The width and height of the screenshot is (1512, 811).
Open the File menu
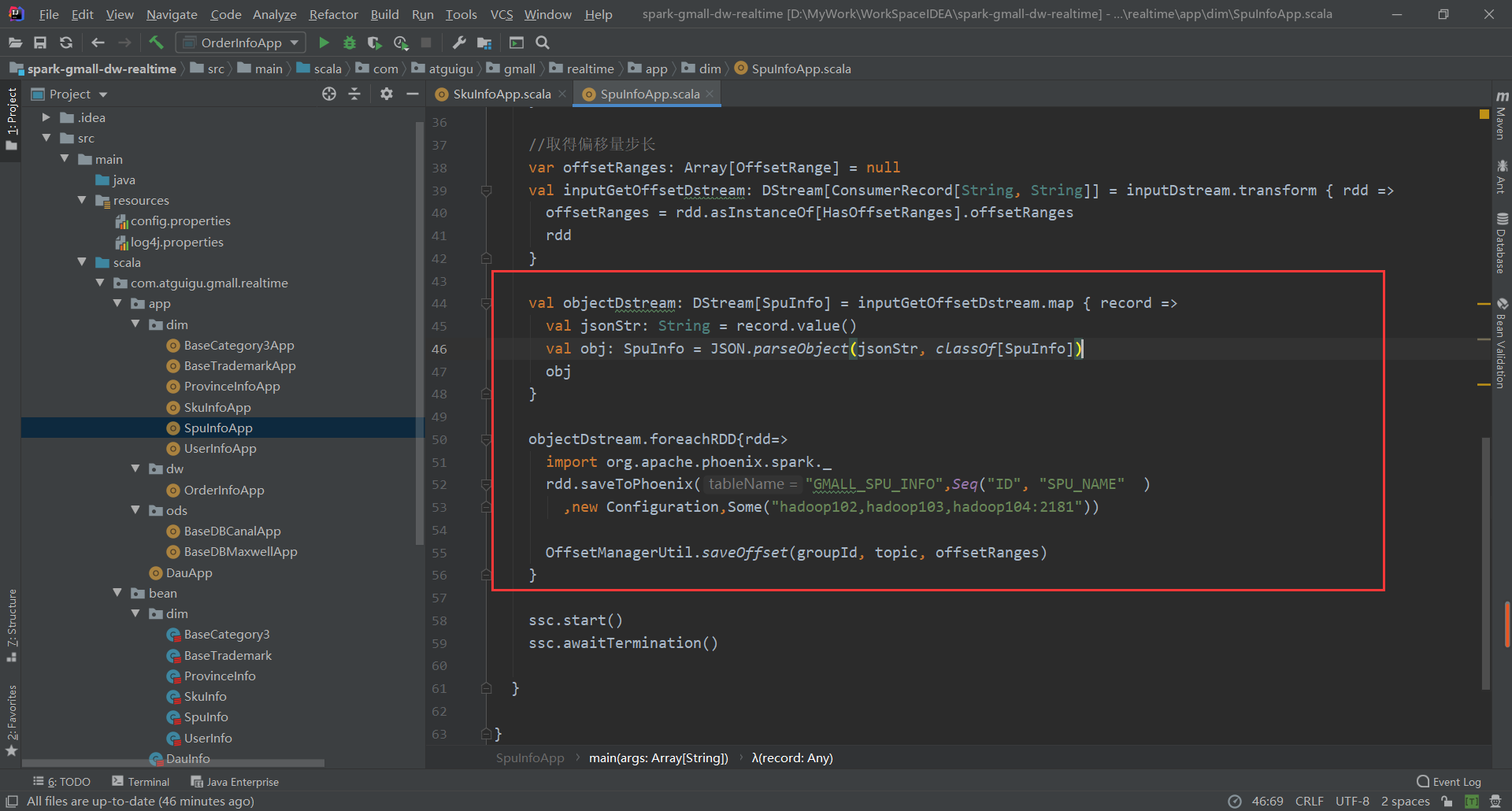[x=49, y=14]
